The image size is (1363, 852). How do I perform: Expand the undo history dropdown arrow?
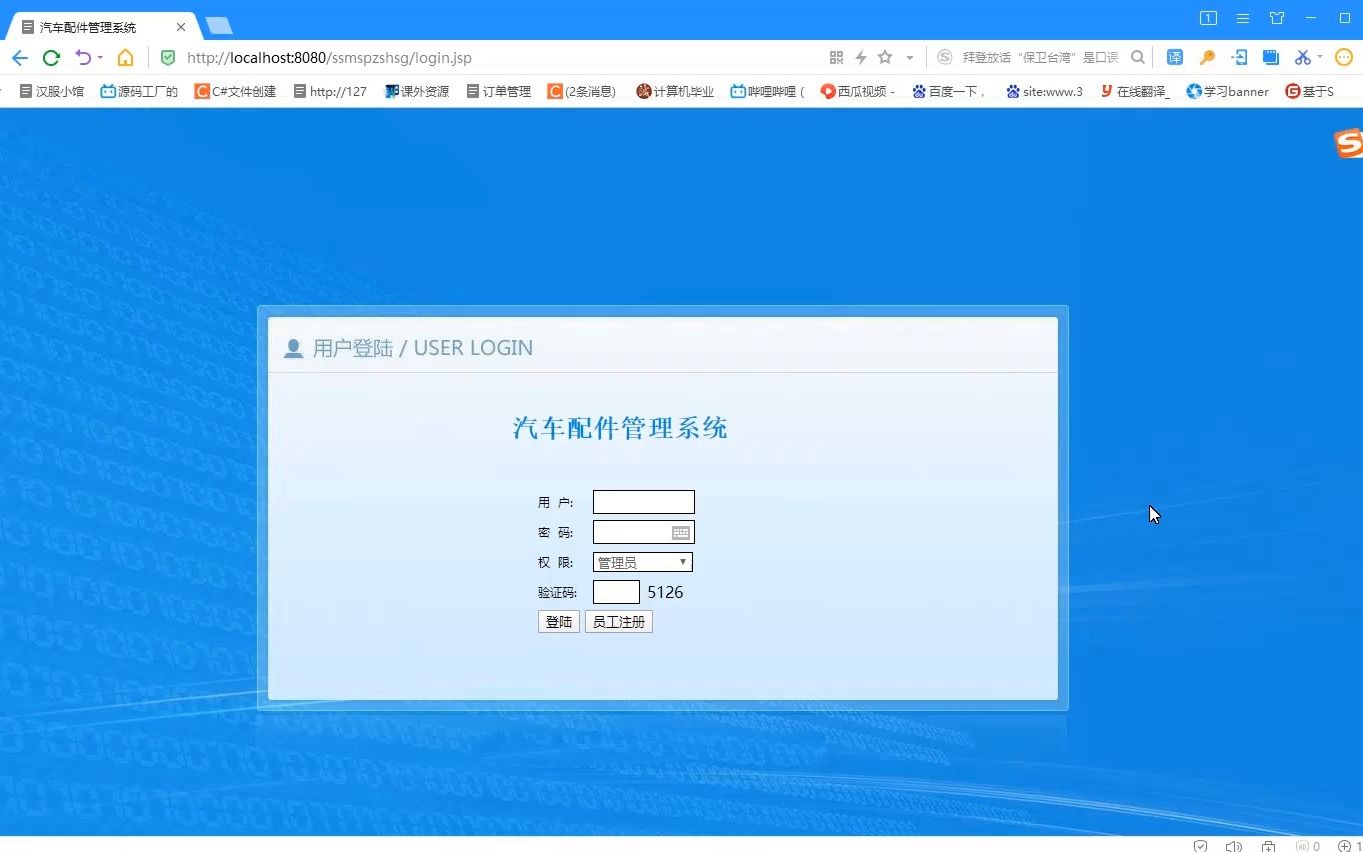[x=100, y=57]
